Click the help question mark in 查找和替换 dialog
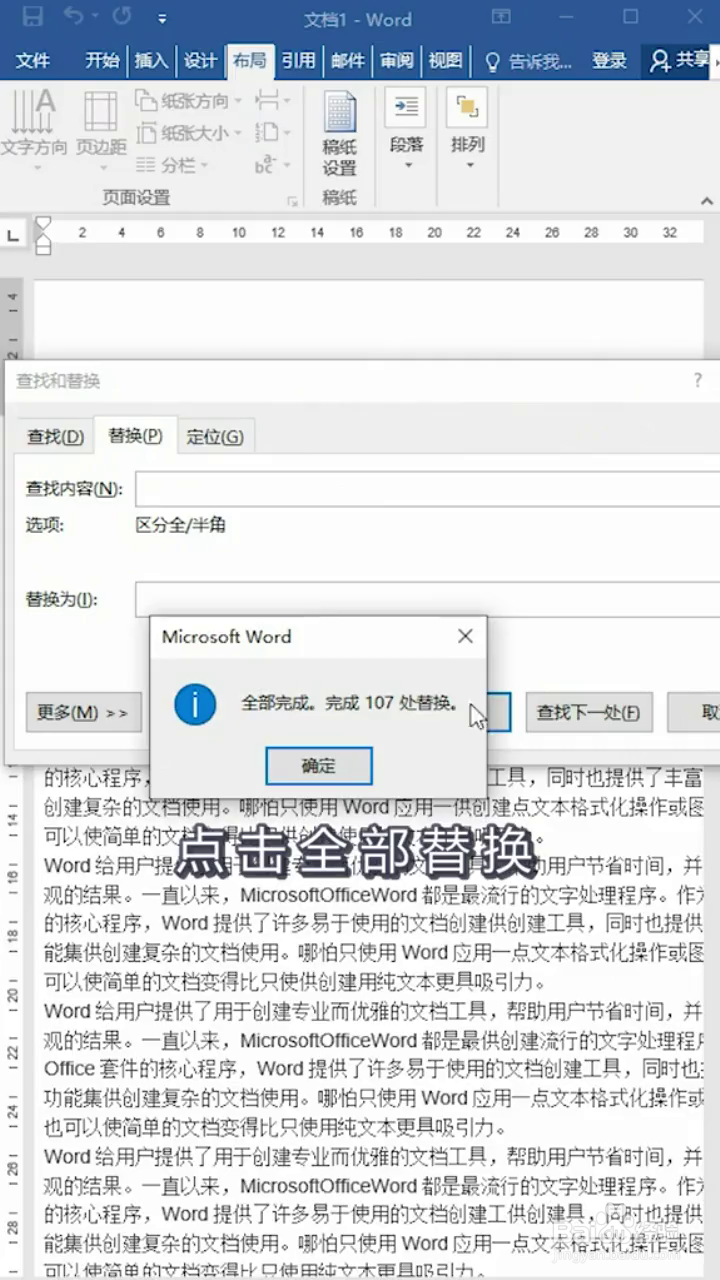Screen dimensions: 720x1280 coord(698,380)
